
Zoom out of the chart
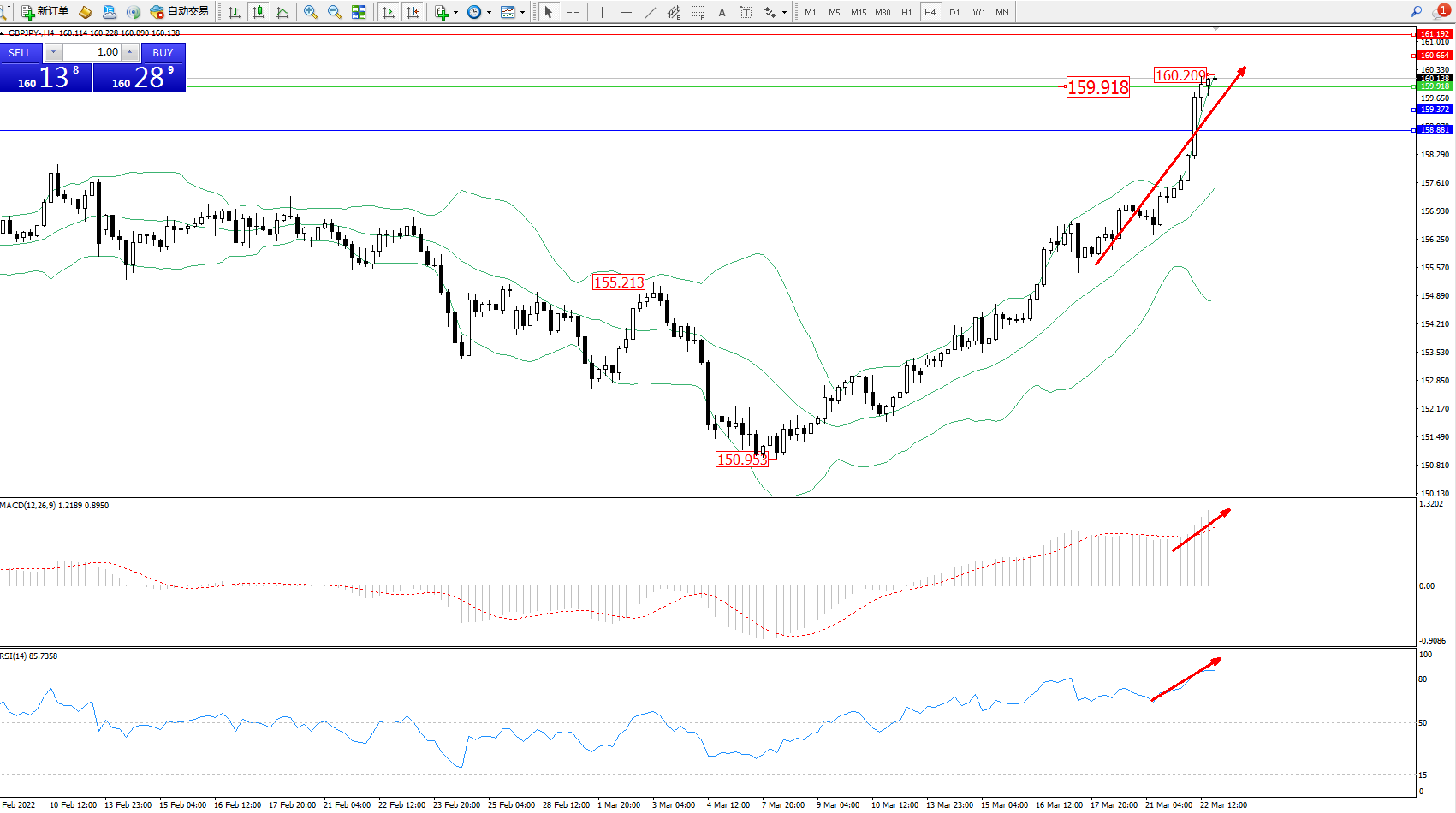(x=334, y=12)
